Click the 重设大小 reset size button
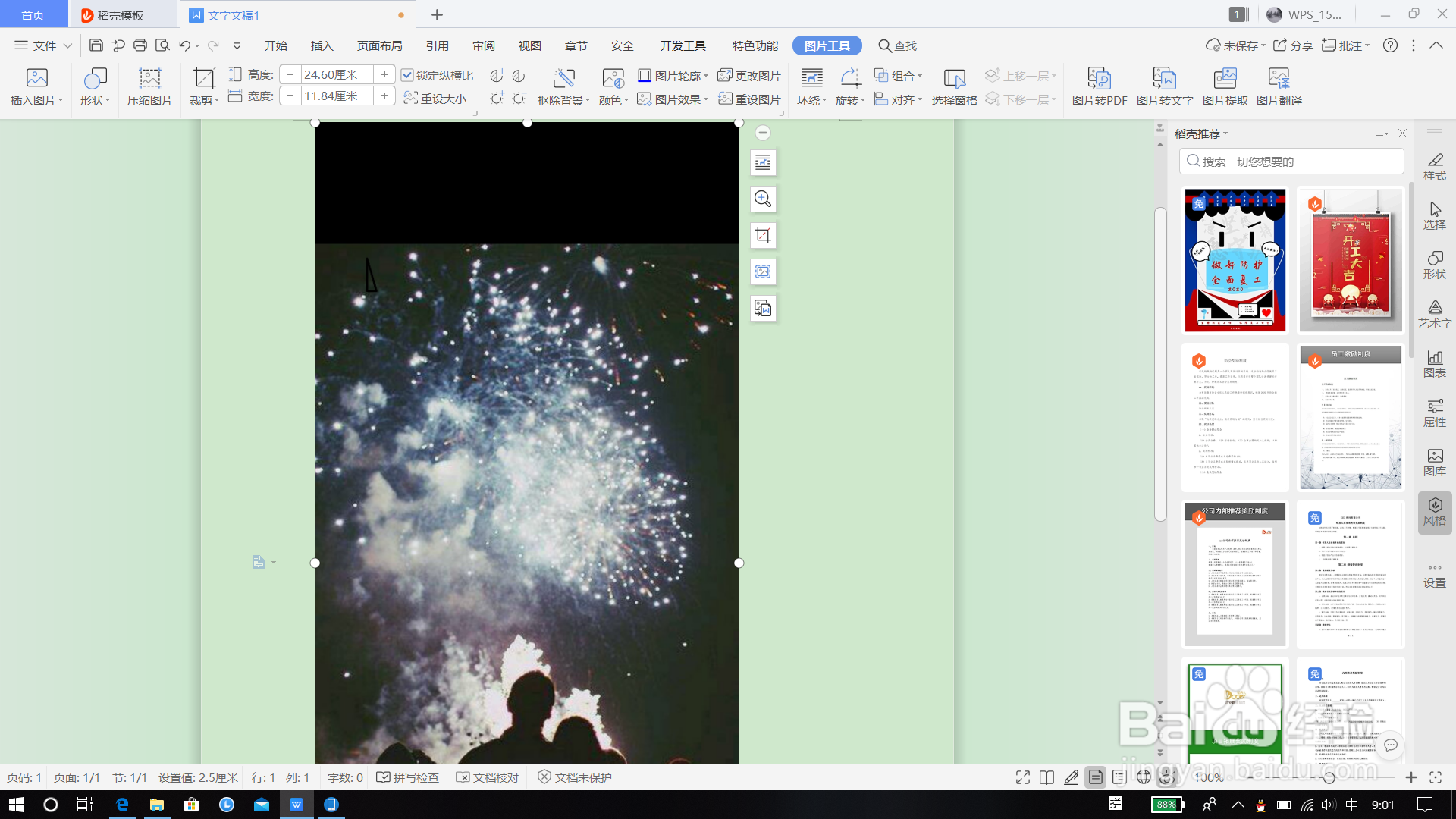 435,99
